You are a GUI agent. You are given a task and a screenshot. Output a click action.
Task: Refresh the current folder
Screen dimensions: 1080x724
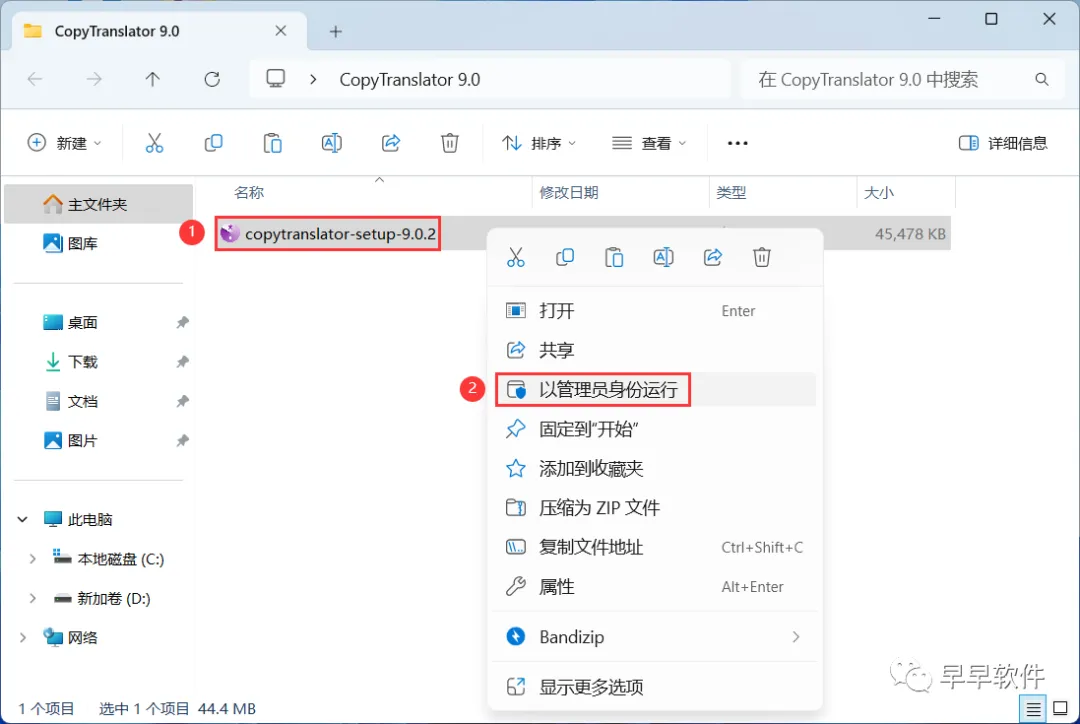click(212, 79)
